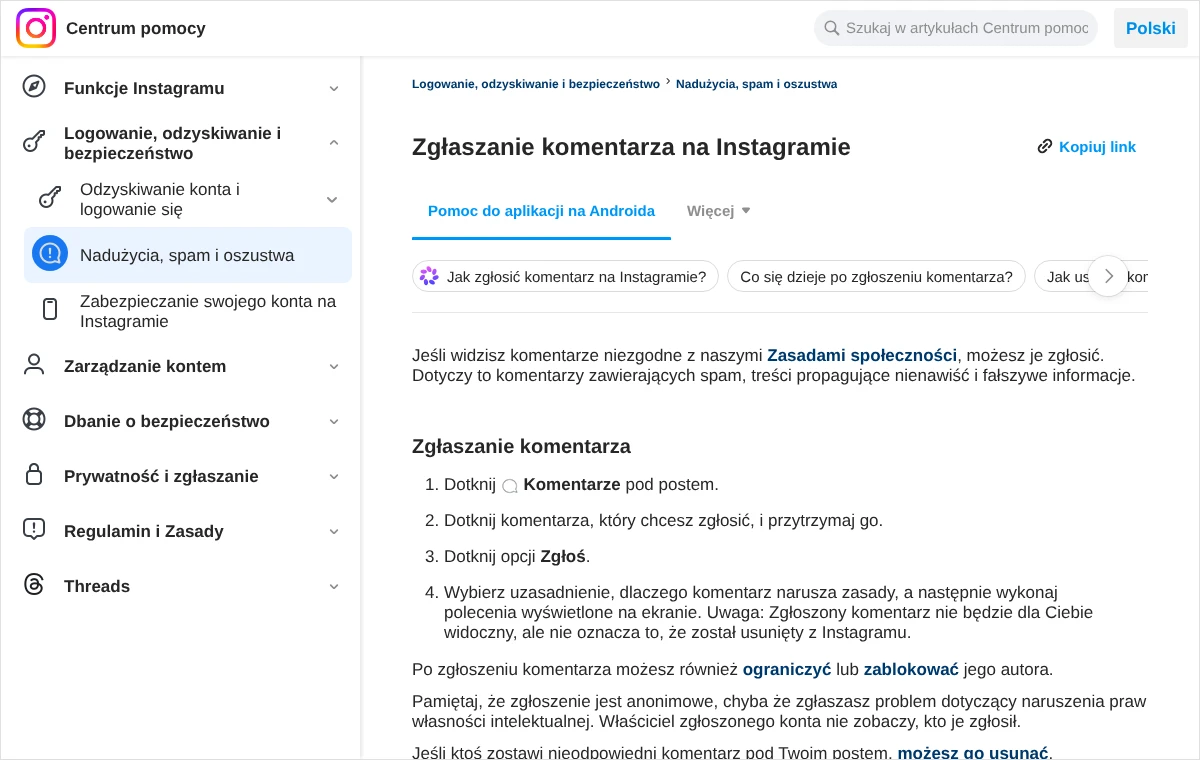This screenshot has height=760, width=1200.
Task: Open Zabezpieczanie swojego konta na Instagramie item
Action: point(188,311)
